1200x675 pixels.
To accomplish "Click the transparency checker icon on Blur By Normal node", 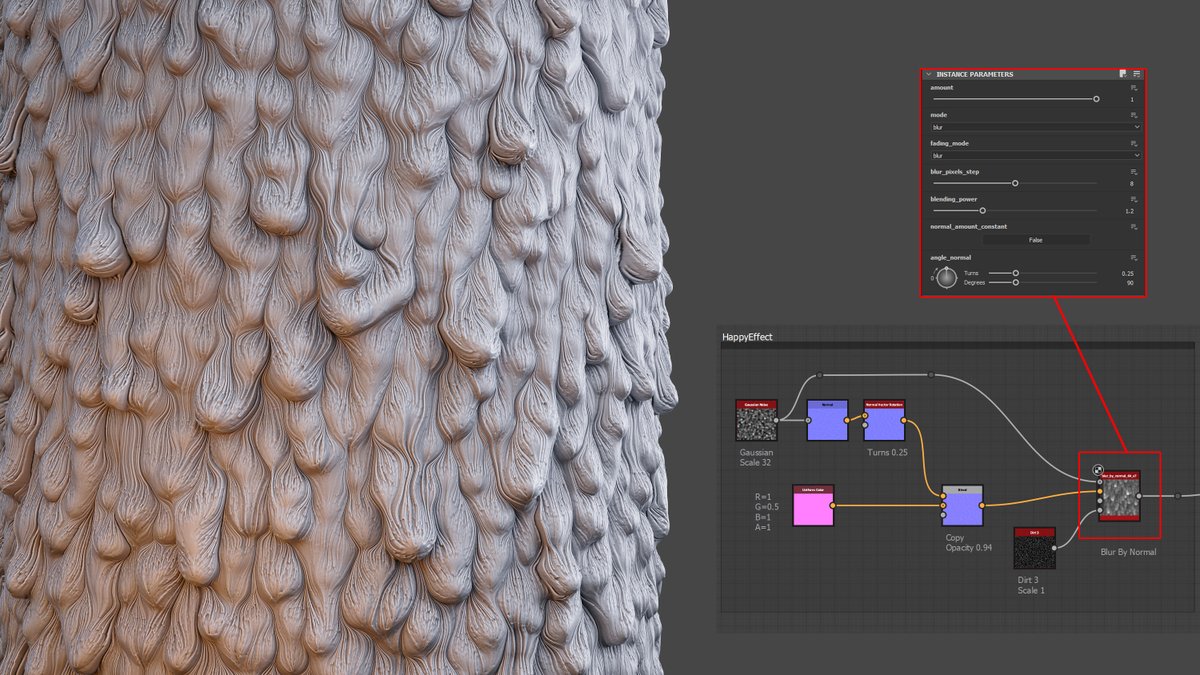I will pos(1098,468).
